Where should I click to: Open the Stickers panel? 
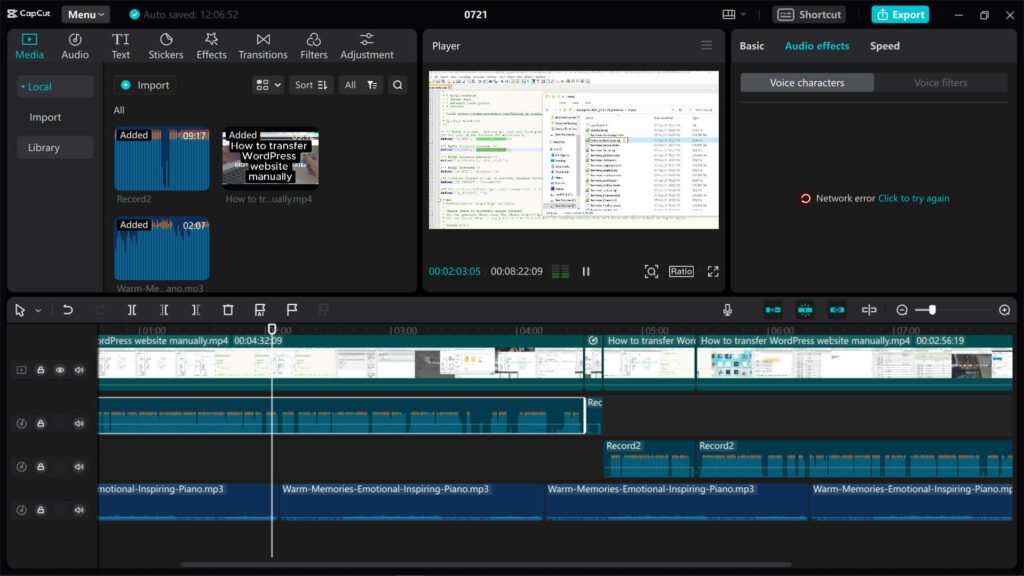click(x=165, y=44)
